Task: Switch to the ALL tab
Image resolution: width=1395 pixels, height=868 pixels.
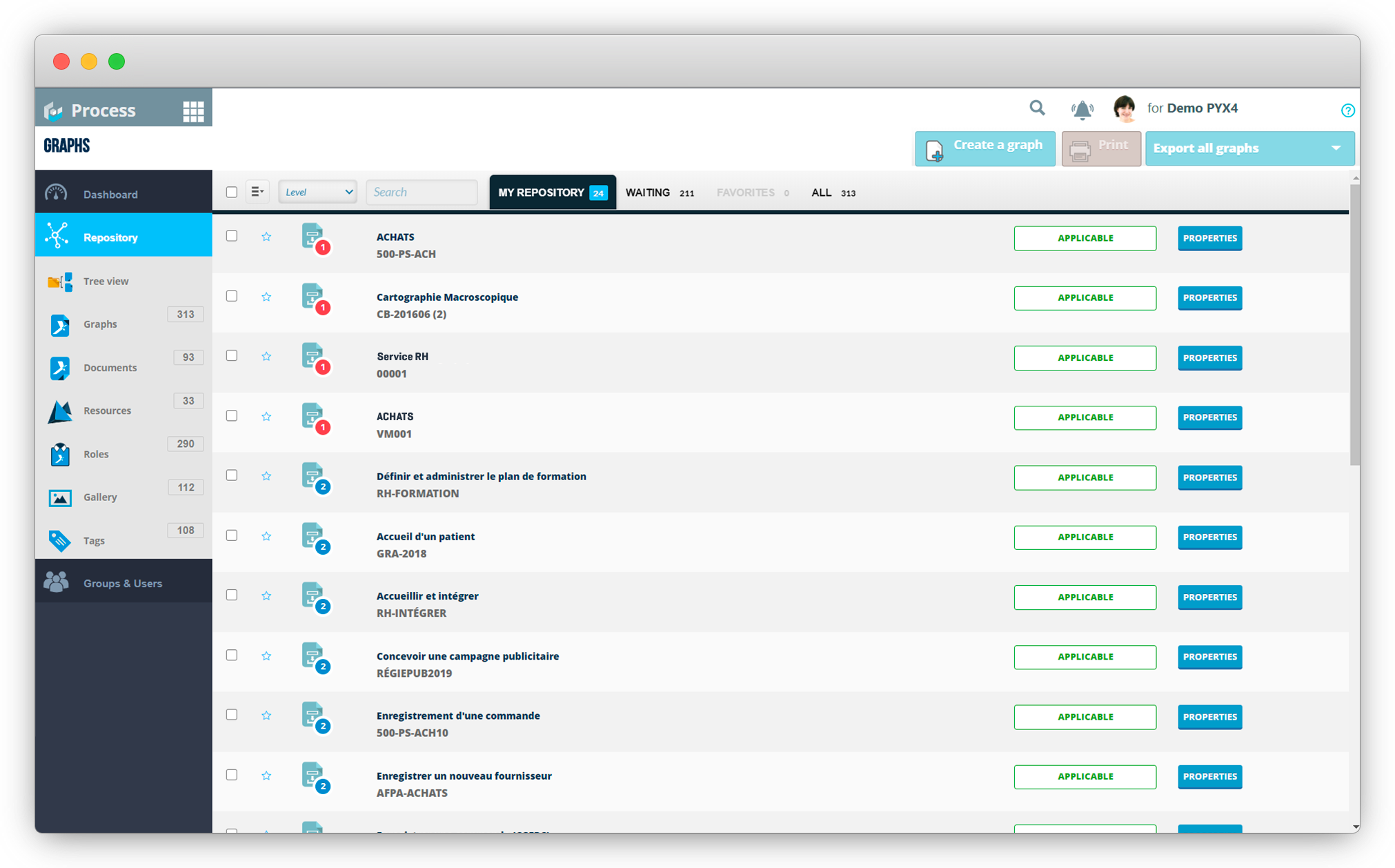Action: tap(833, 193)
